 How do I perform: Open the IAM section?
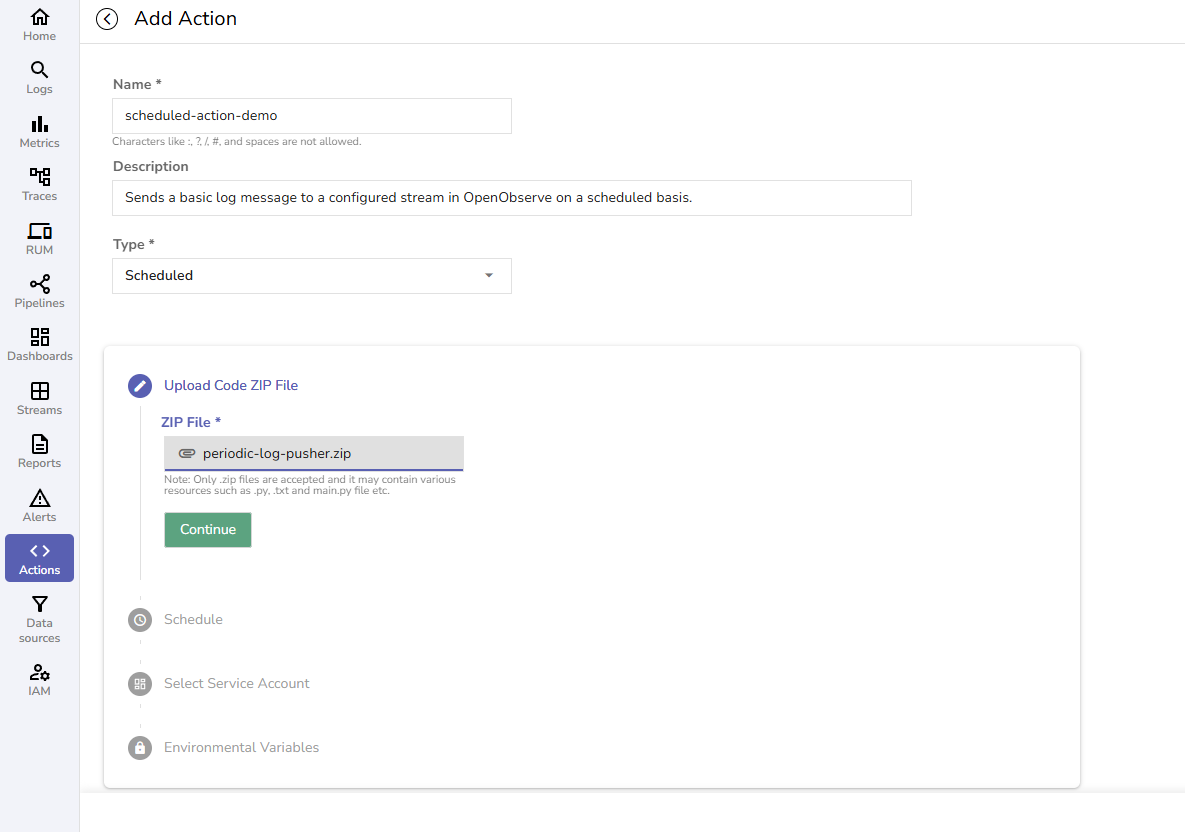[x=39, y=678]
